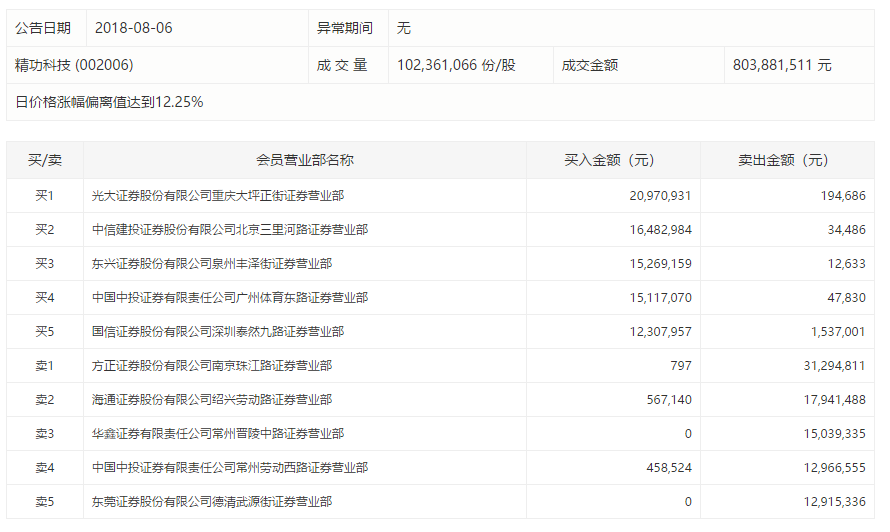This screenshot has width=890, height=532.
Task: Select the 光大证券 重庆大坪正街 branch name
Action: pyautogui.click(x=217, y=196)
